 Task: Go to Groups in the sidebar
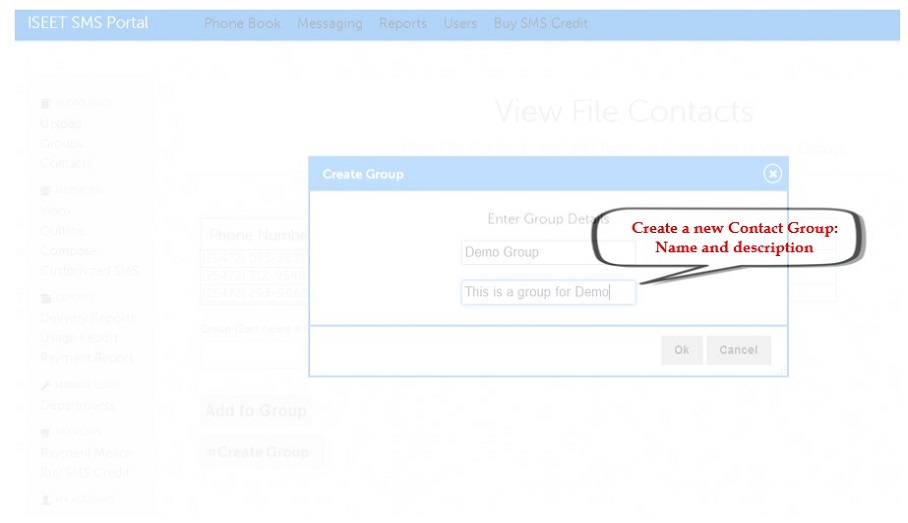[61, 143]
